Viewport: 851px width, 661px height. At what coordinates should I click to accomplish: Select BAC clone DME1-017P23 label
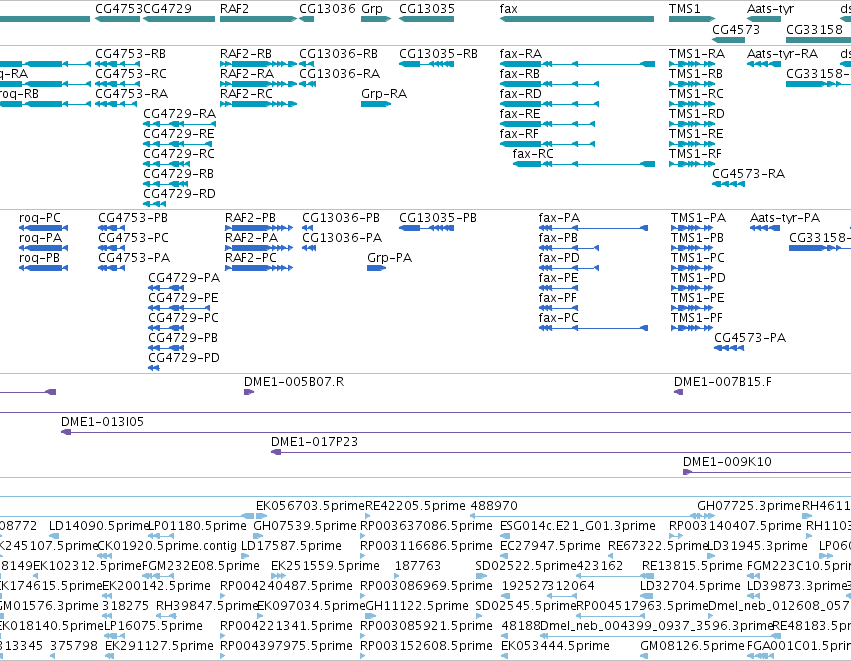(x=314, y=442)
